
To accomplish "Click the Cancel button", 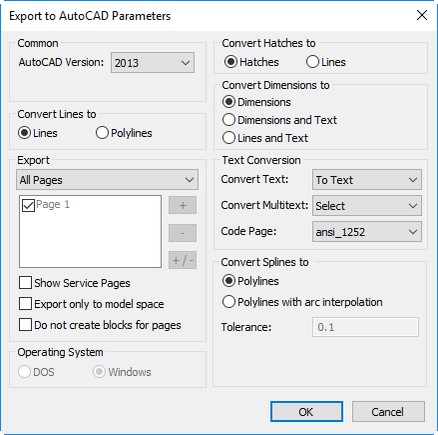I will (x=388, y=412).
